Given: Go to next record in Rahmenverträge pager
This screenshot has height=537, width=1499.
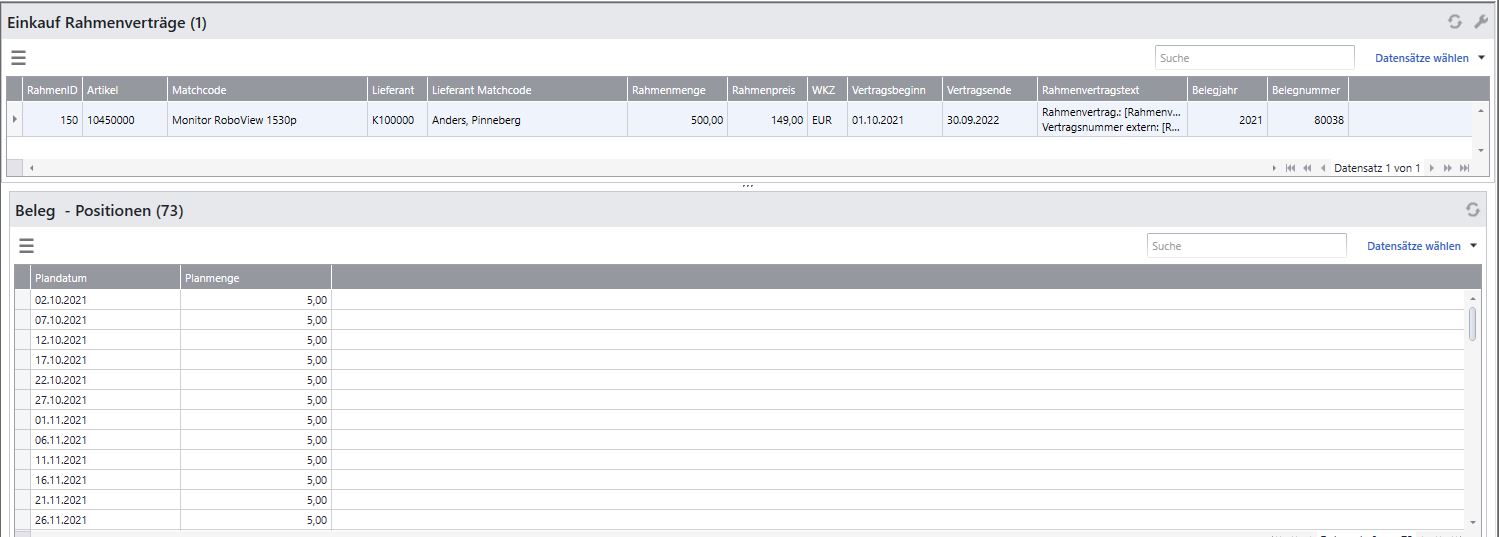Looking at the screenshot, I should 1431,168.
